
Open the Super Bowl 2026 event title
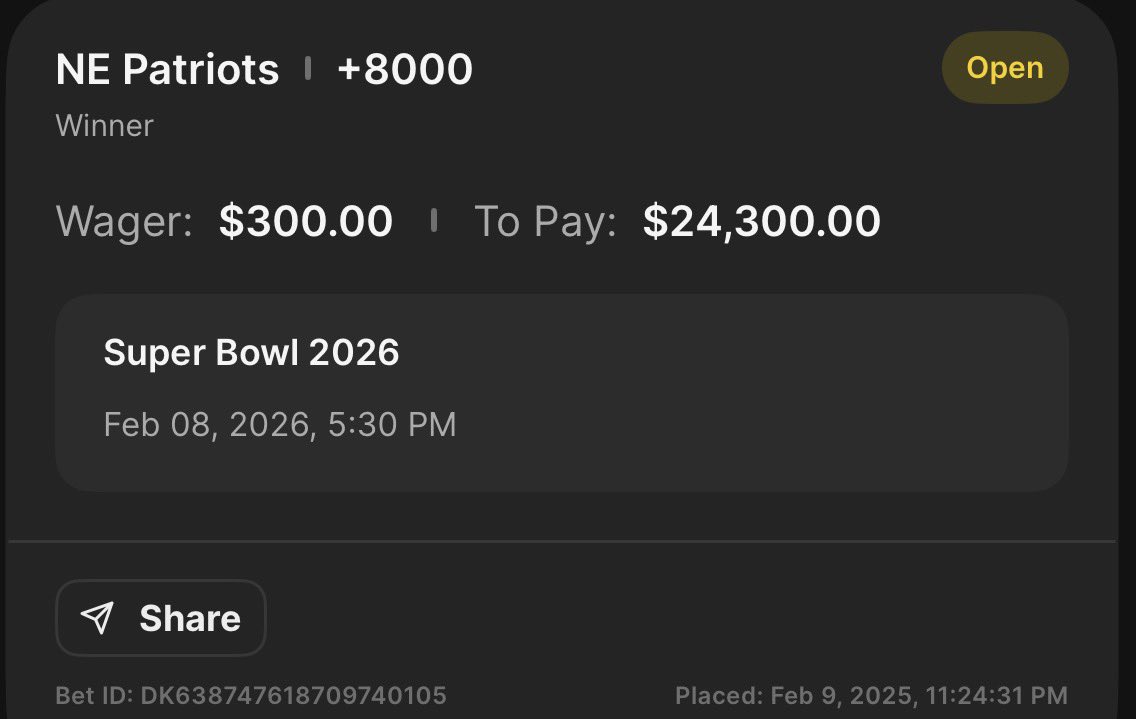pos(251,352)
